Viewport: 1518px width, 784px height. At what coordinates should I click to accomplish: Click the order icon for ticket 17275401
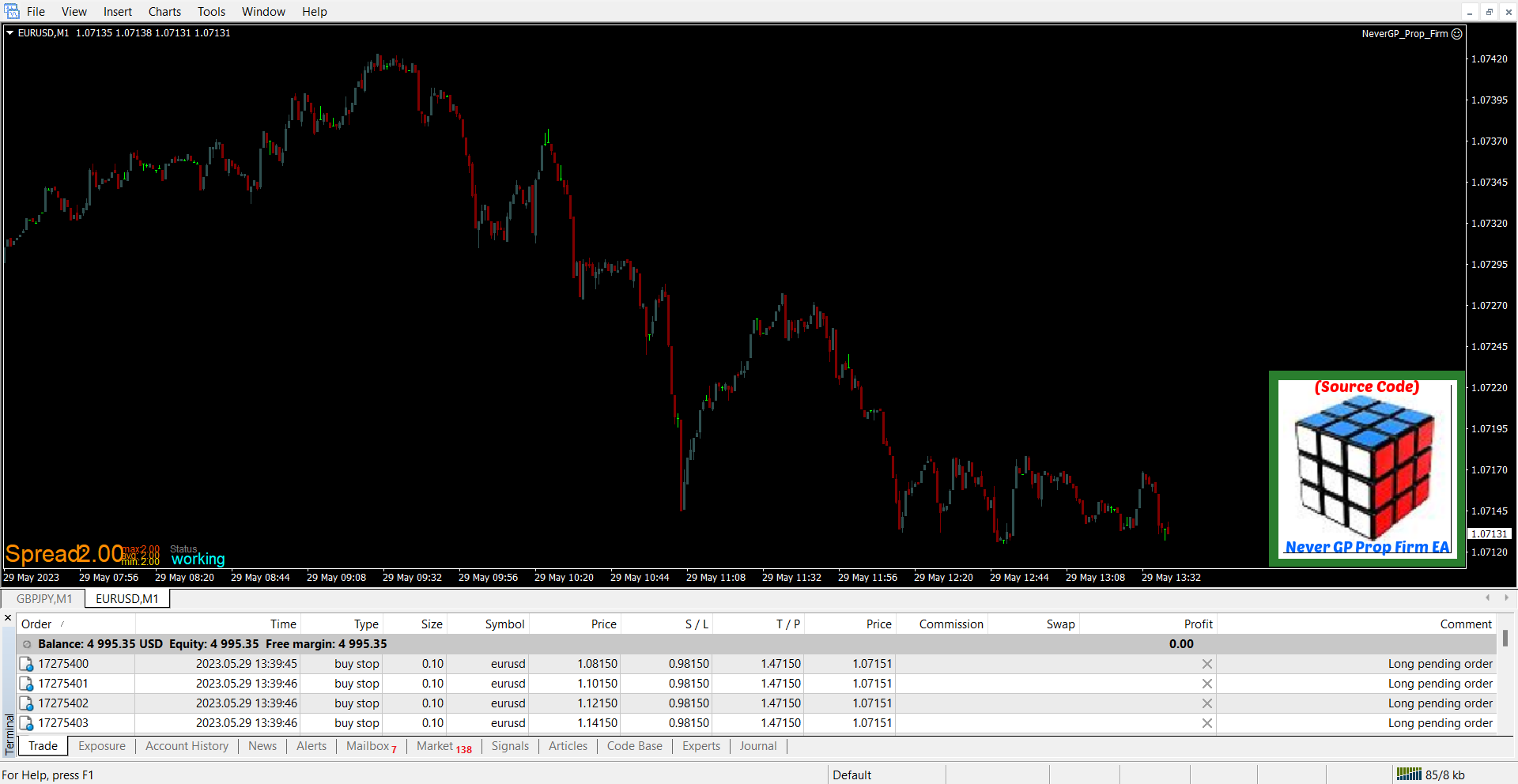[x=26, y=684]
